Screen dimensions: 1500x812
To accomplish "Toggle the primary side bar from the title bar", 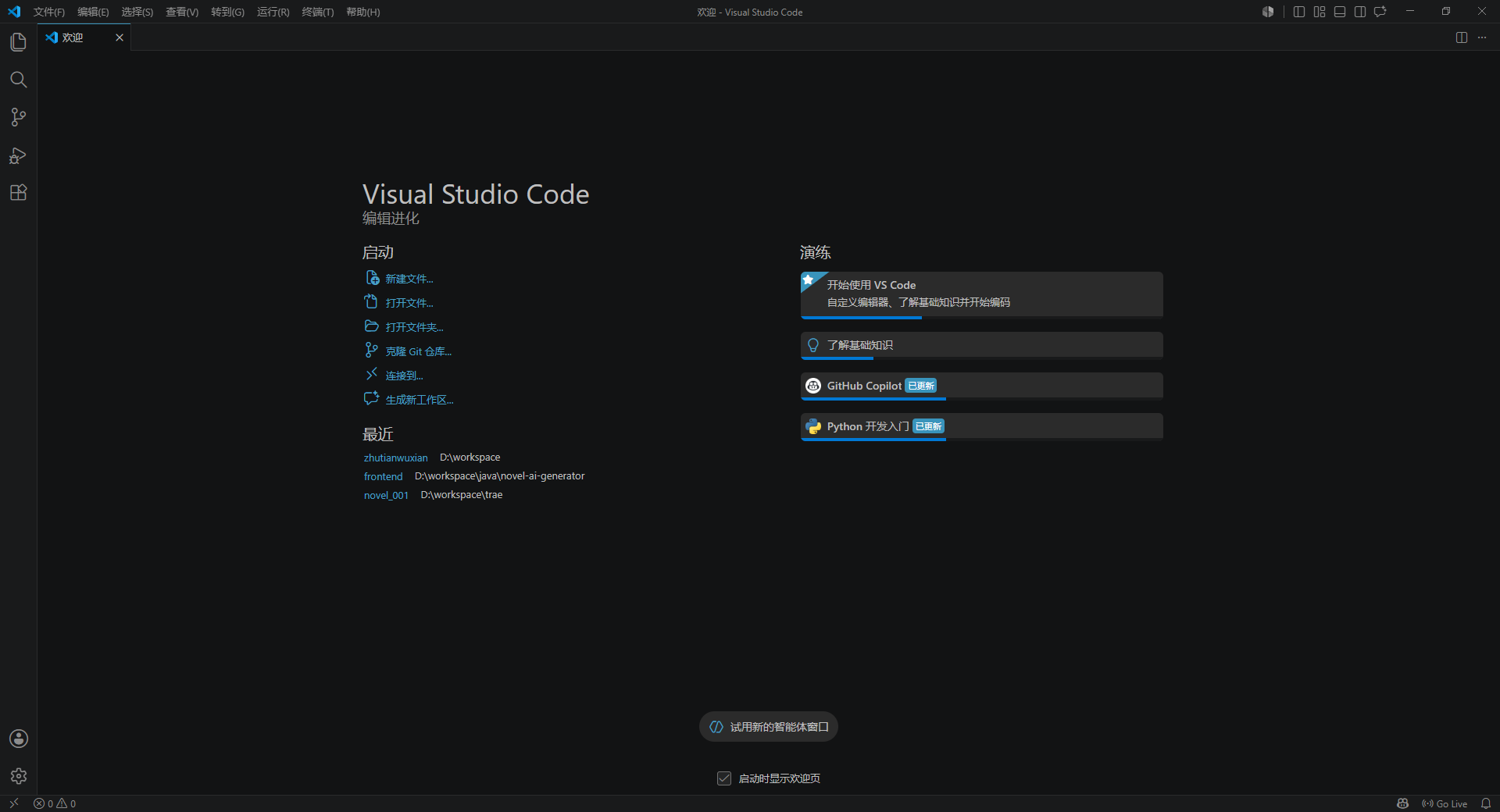I will coord(1299,12).
